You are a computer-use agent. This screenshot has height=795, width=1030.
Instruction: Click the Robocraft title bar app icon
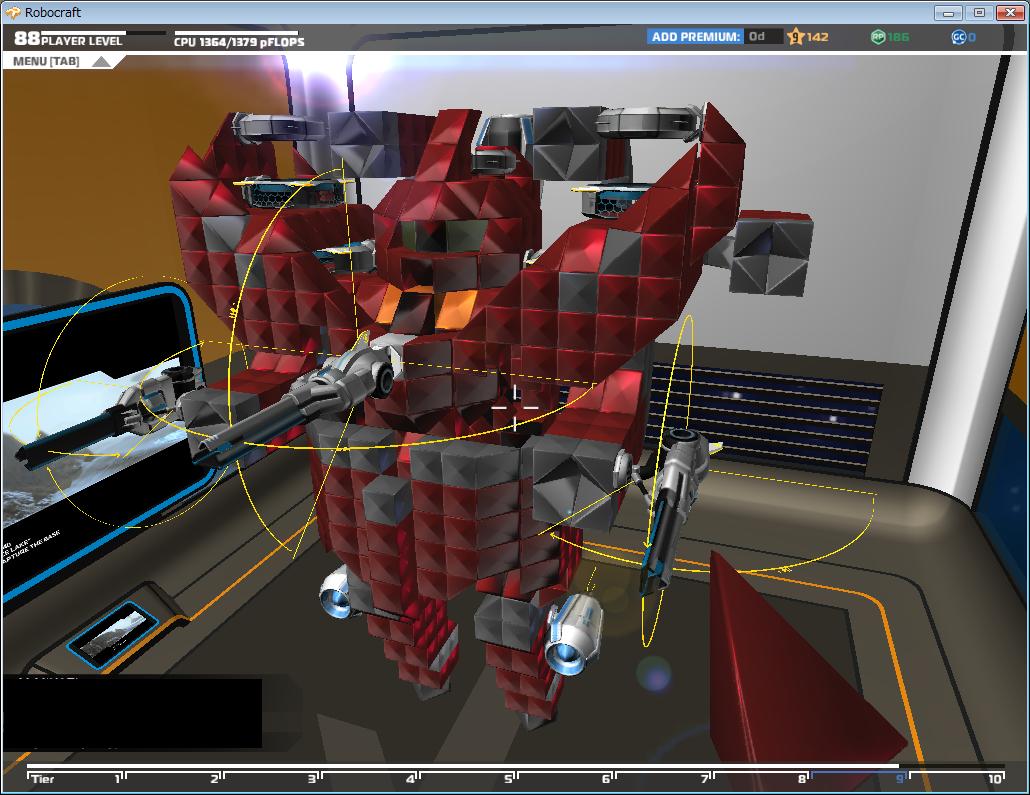tap(13, 12)
